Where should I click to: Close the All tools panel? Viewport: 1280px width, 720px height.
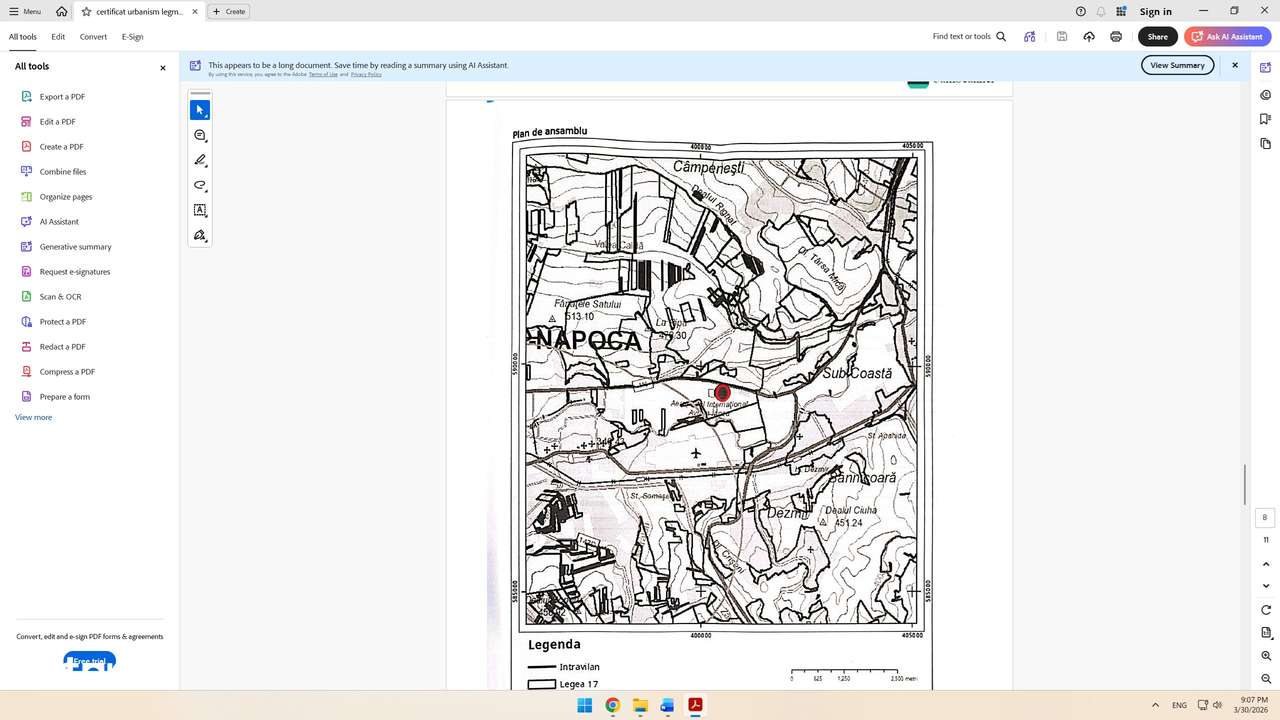[x=163, y=68]
